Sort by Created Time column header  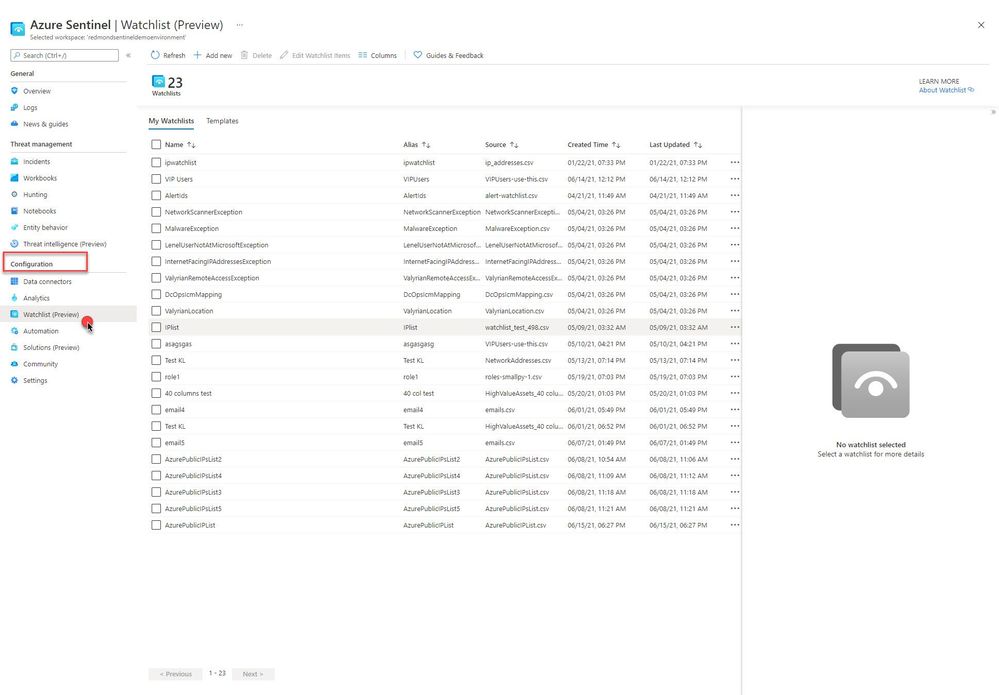[594, 145]
